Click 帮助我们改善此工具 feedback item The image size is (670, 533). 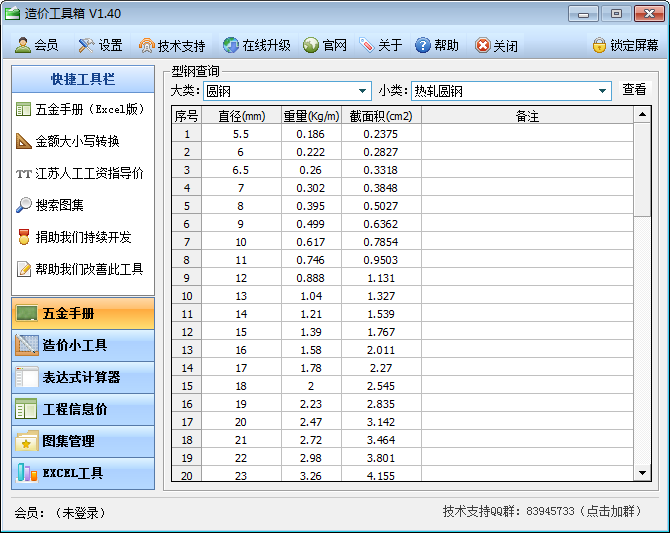[x=80, y=269]
